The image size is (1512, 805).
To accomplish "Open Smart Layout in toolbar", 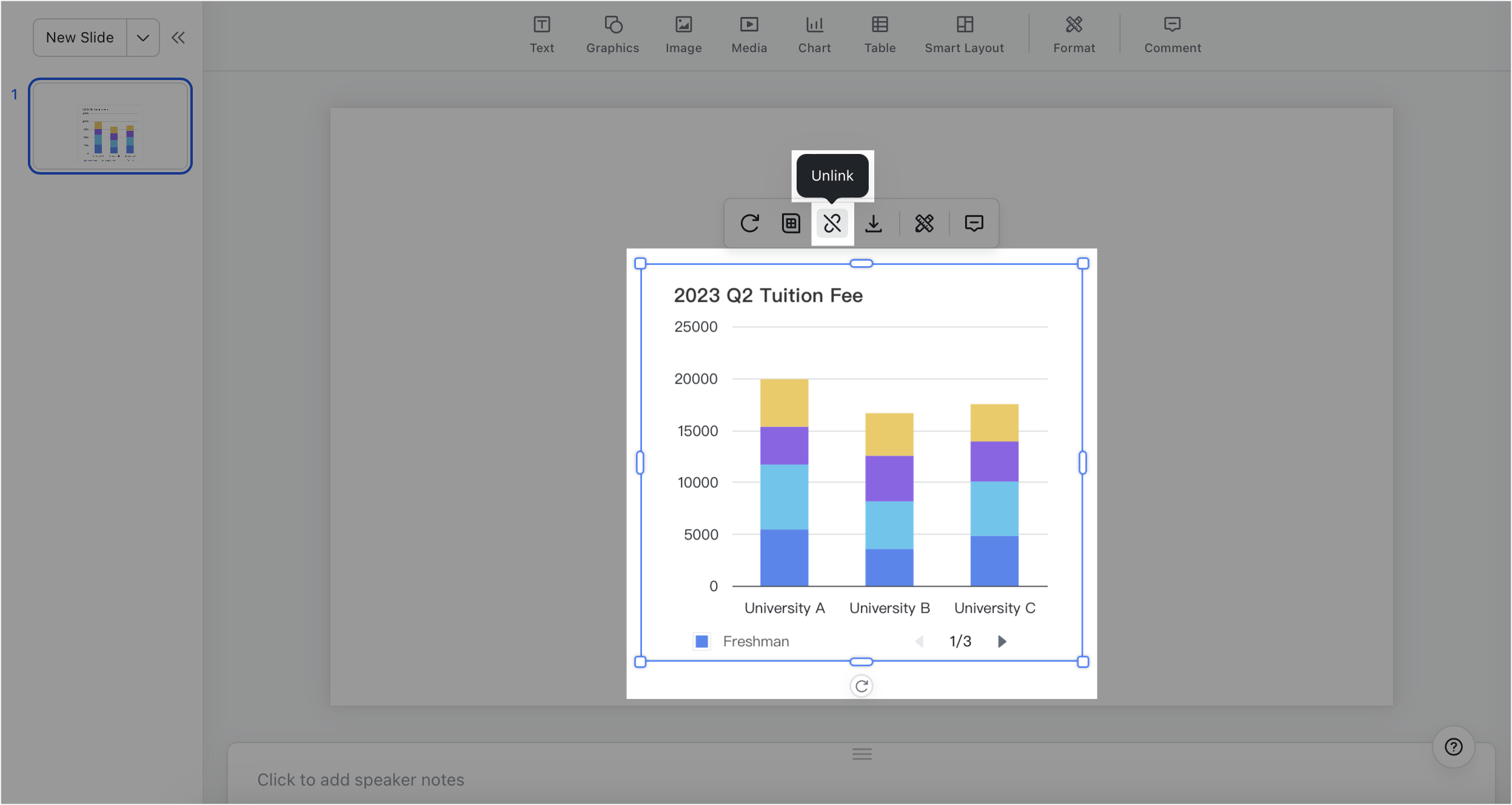I will (964, 35).
